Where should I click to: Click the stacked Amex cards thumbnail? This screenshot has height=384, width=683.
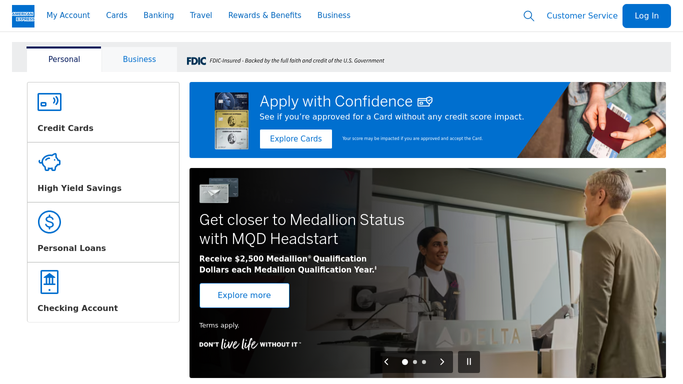232,121
